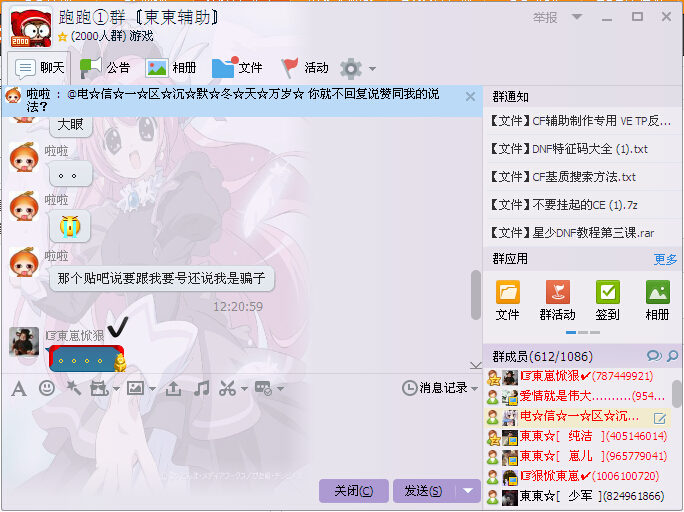Switch to the 公告 tab

coord(105,68)
